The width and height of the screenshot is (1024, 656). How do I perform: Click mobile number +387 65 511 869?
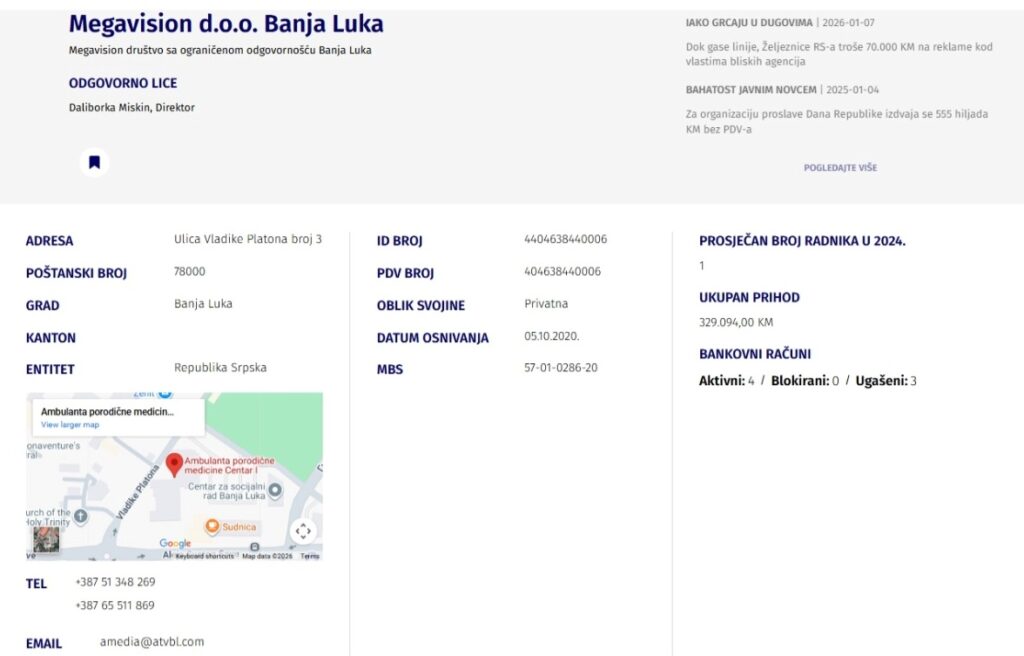point(115,605)
